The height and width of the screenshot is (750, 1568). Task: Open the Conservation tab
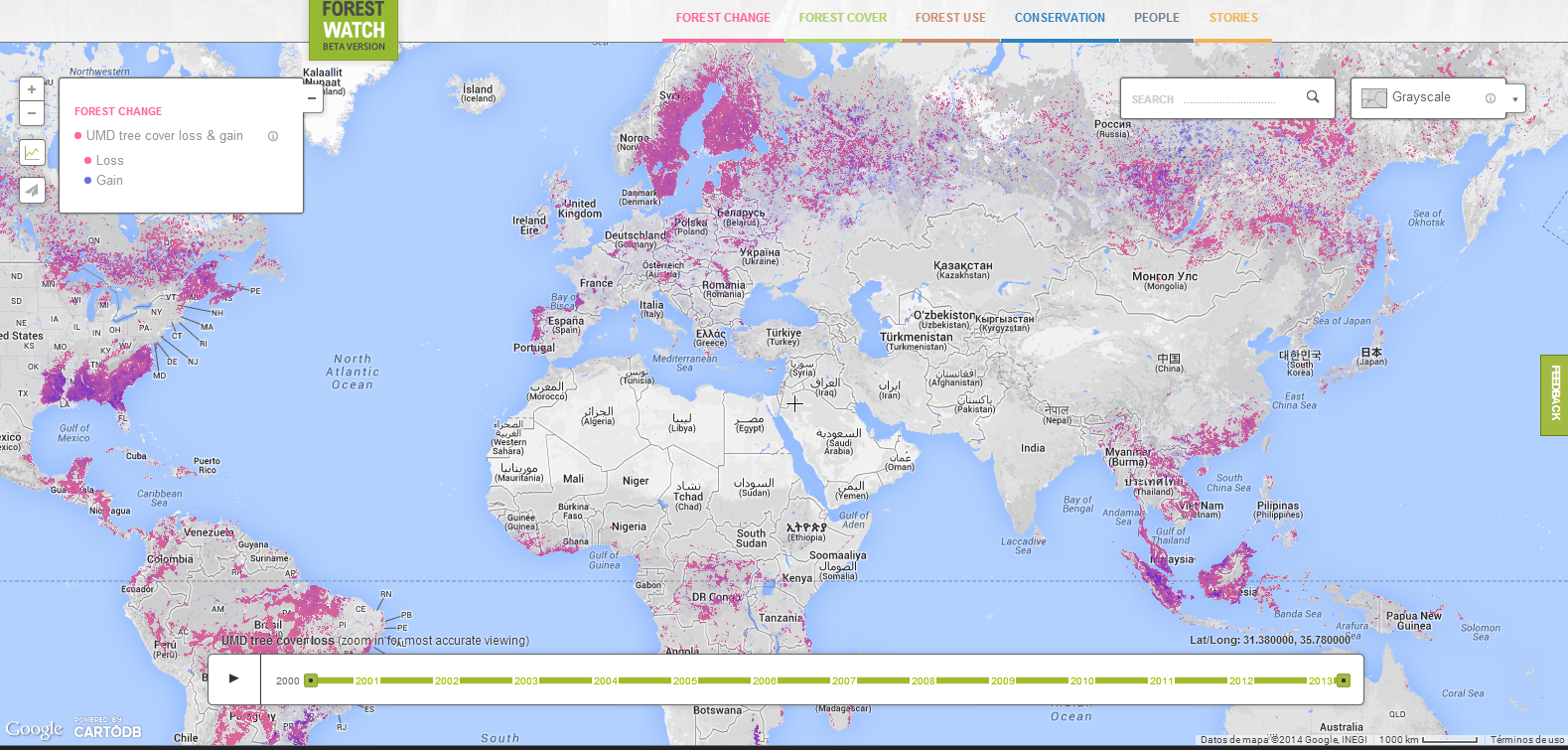(1059, 18)
